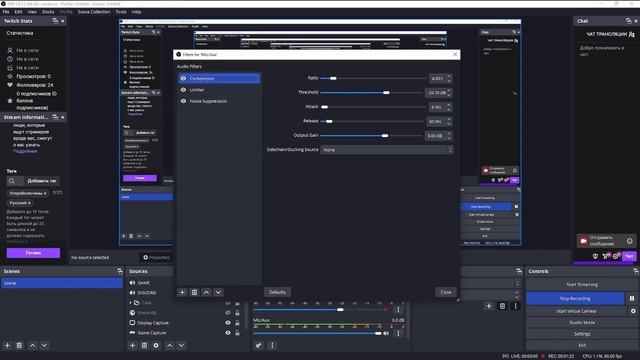Open the Tools menu
640x360 pixels.
click(121, 12)
